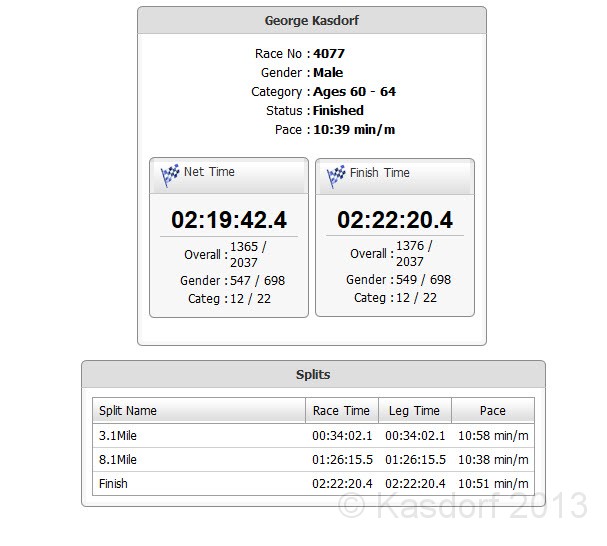Screen dimensions: 607x546
Task: Sort by the Race Time column header
Action: 341,411
